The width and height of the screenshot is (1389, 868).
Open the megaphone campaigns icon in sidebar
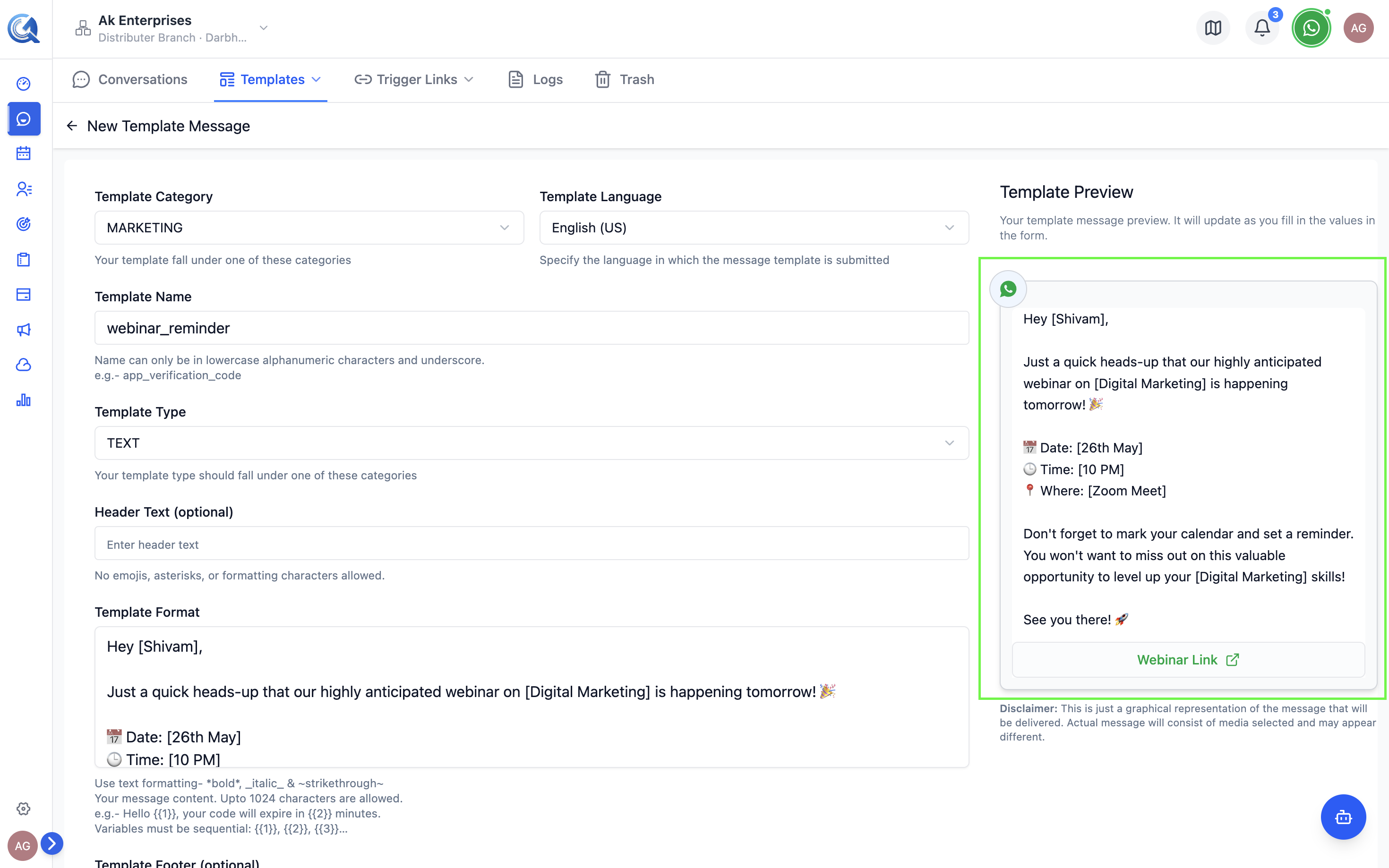click(x=24, y=330)
